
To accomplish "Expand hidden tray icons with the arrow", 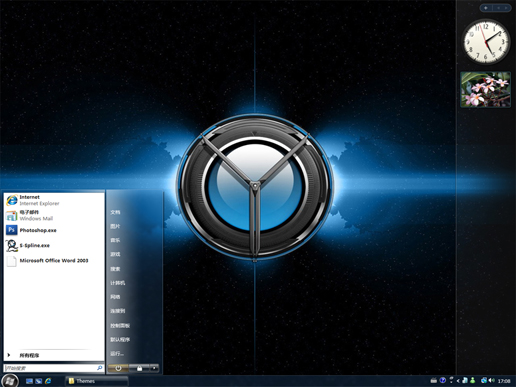I will click(458, 381).
